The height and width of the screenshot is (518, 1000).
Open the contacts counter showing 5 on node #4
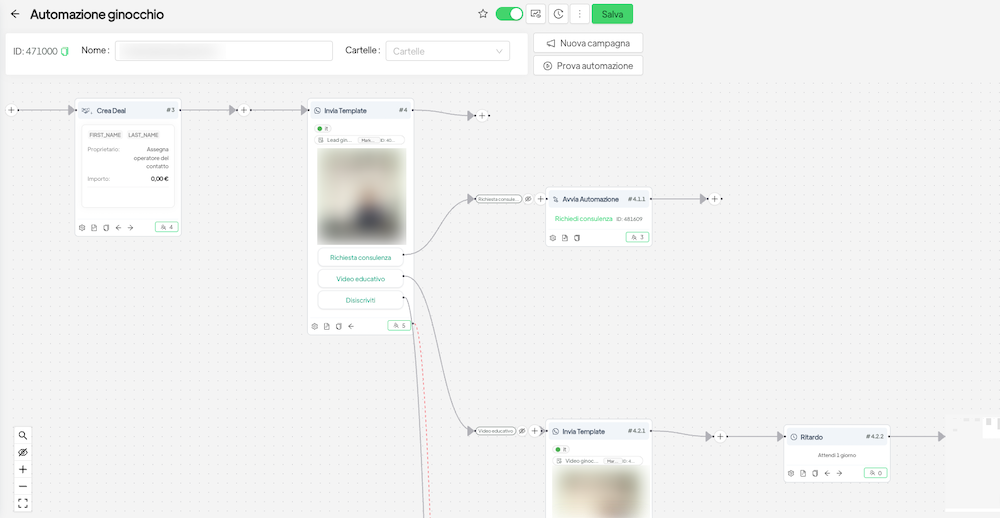[x=399, y=326]
